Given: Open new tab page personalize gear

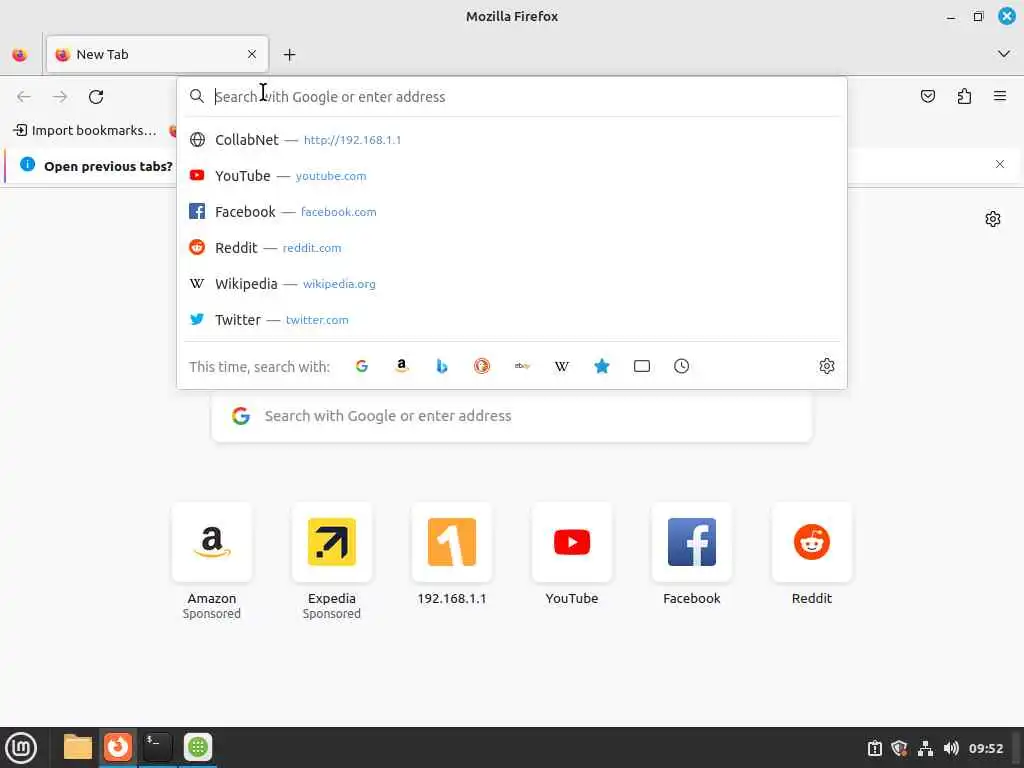Looking at the screenshot, I should [x=993, y=219].
